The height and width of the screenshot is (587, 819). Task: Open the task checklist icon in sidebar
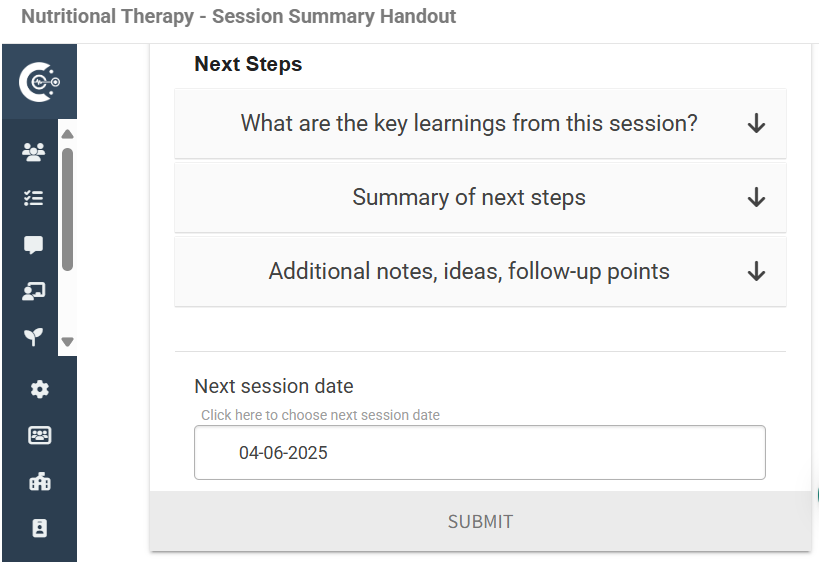click(x=34, y=198)
